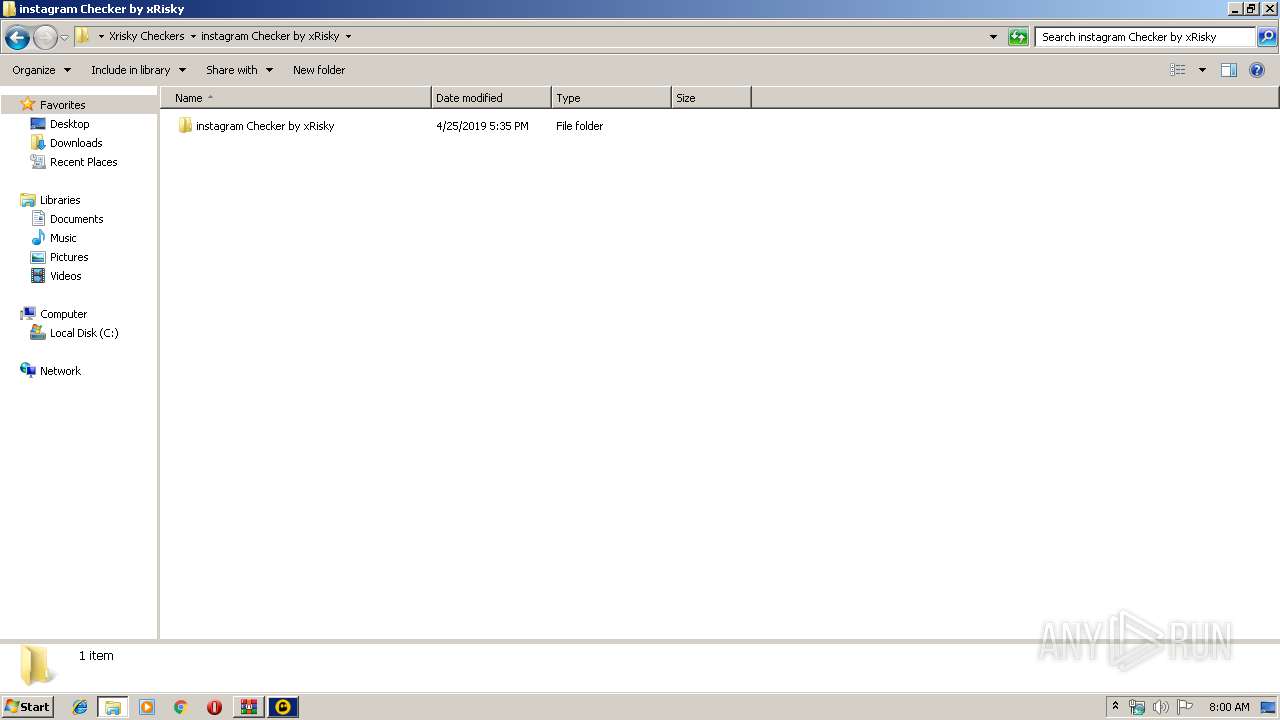This screenshot has height=720, width=1280.
Task: Select Network in navigation pane
Action: click(60, 371)
